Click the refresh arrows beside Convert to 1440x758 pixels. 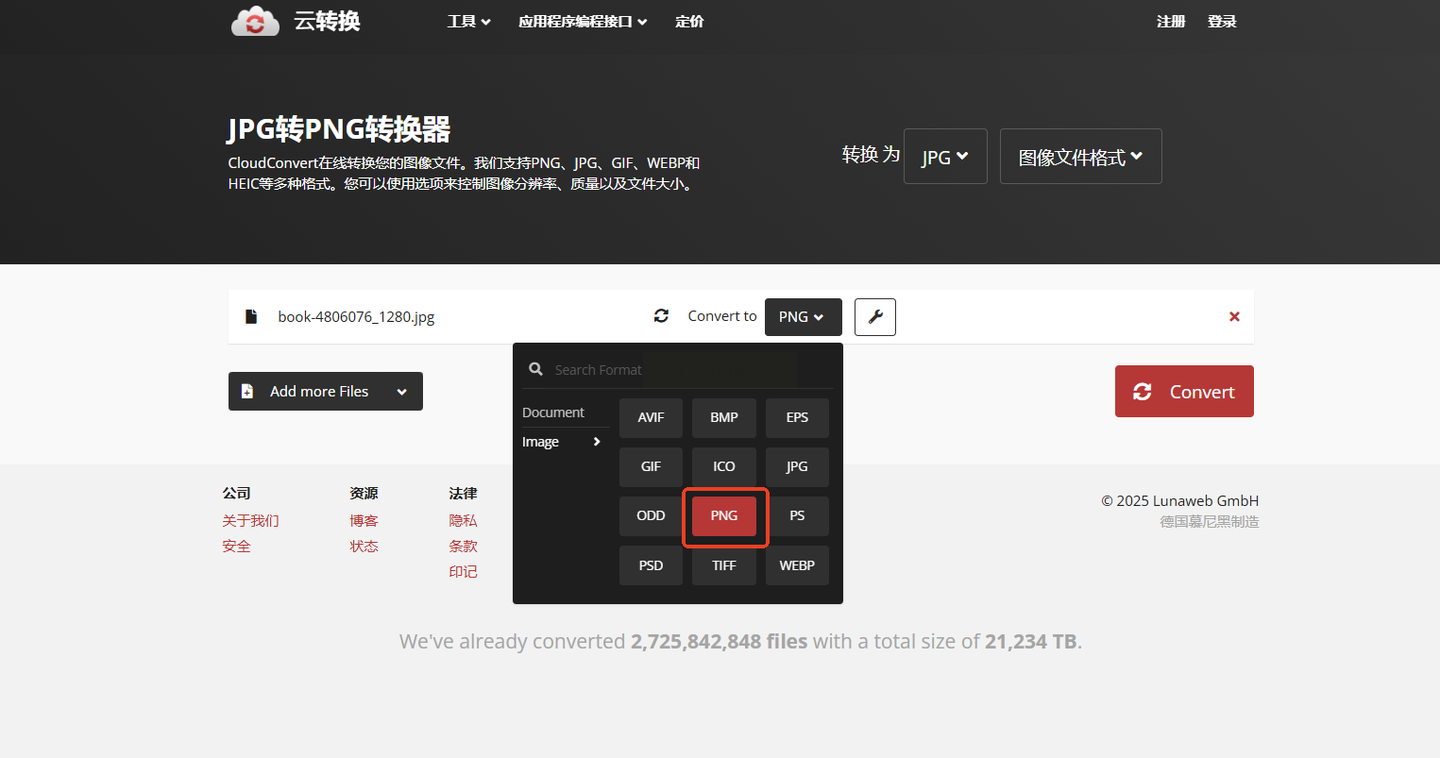point(661,316)
